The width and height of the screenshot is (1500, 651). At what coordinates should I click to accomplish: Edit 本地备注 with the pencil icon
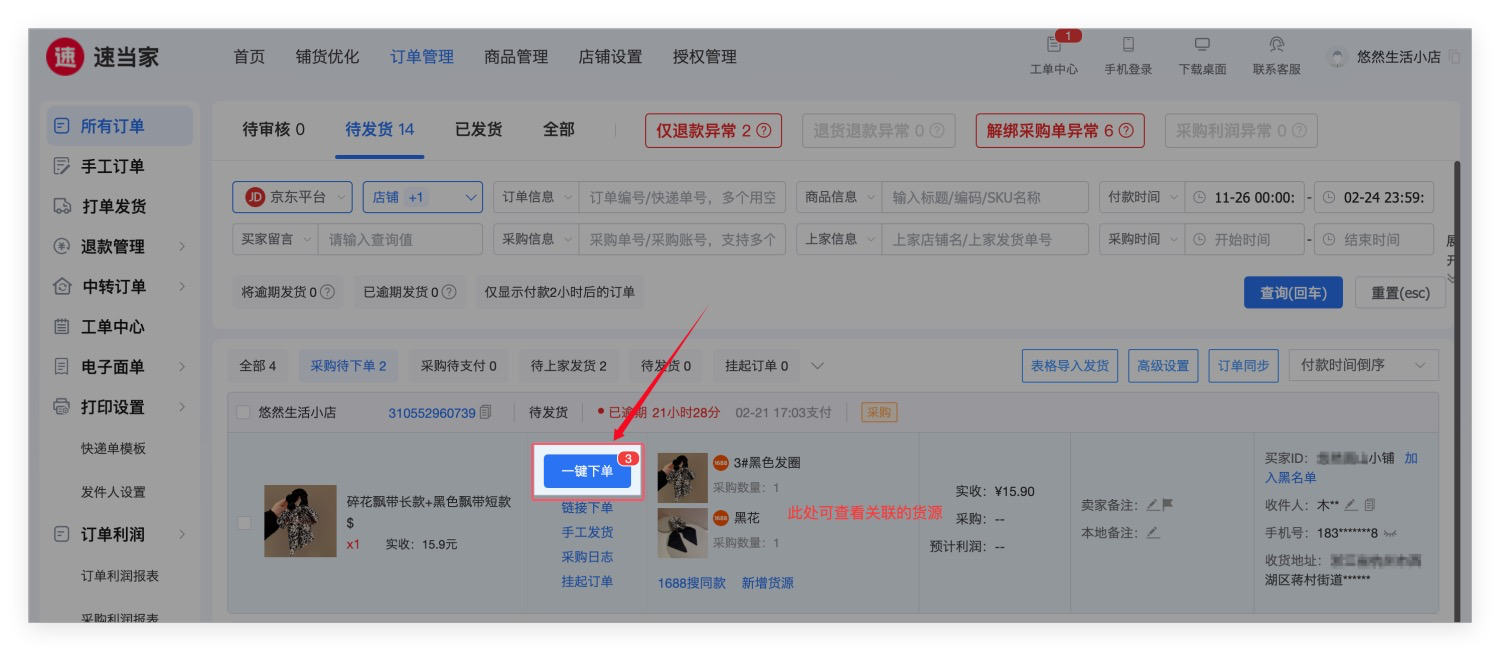tap(1154, 533)
